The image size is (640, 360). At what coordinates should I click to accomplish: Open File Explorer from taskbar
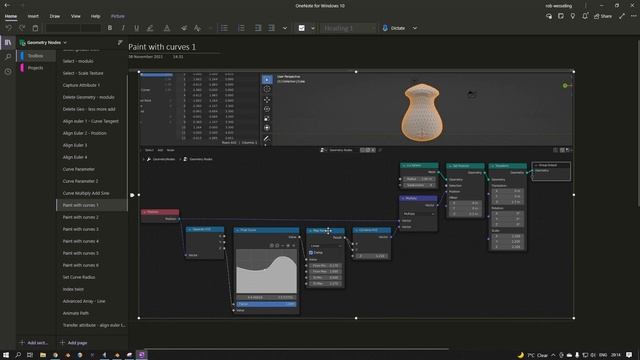pyautogui.click(x=42, y=355)
